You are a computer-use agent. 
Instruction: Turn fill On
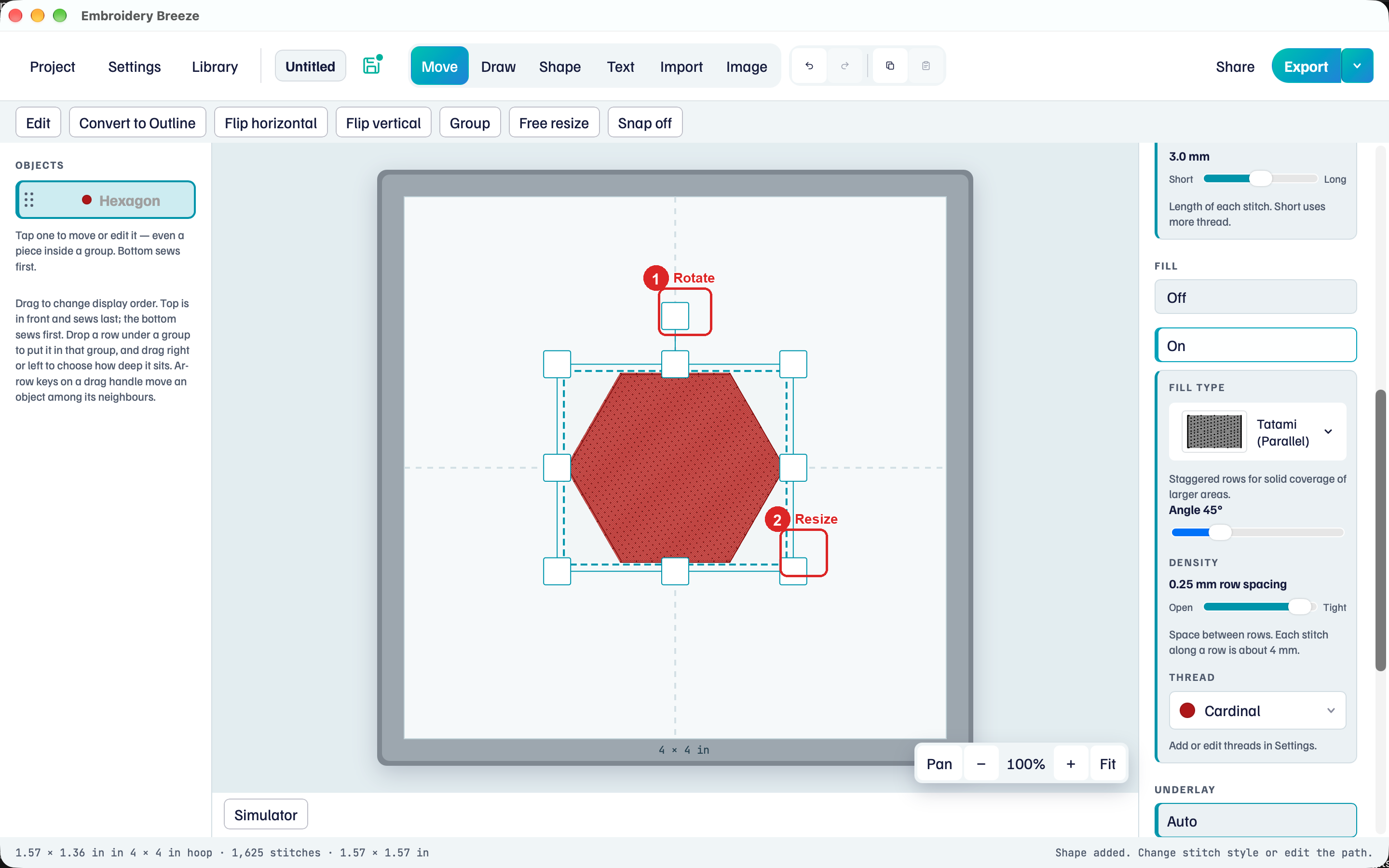click(1255, 345)
